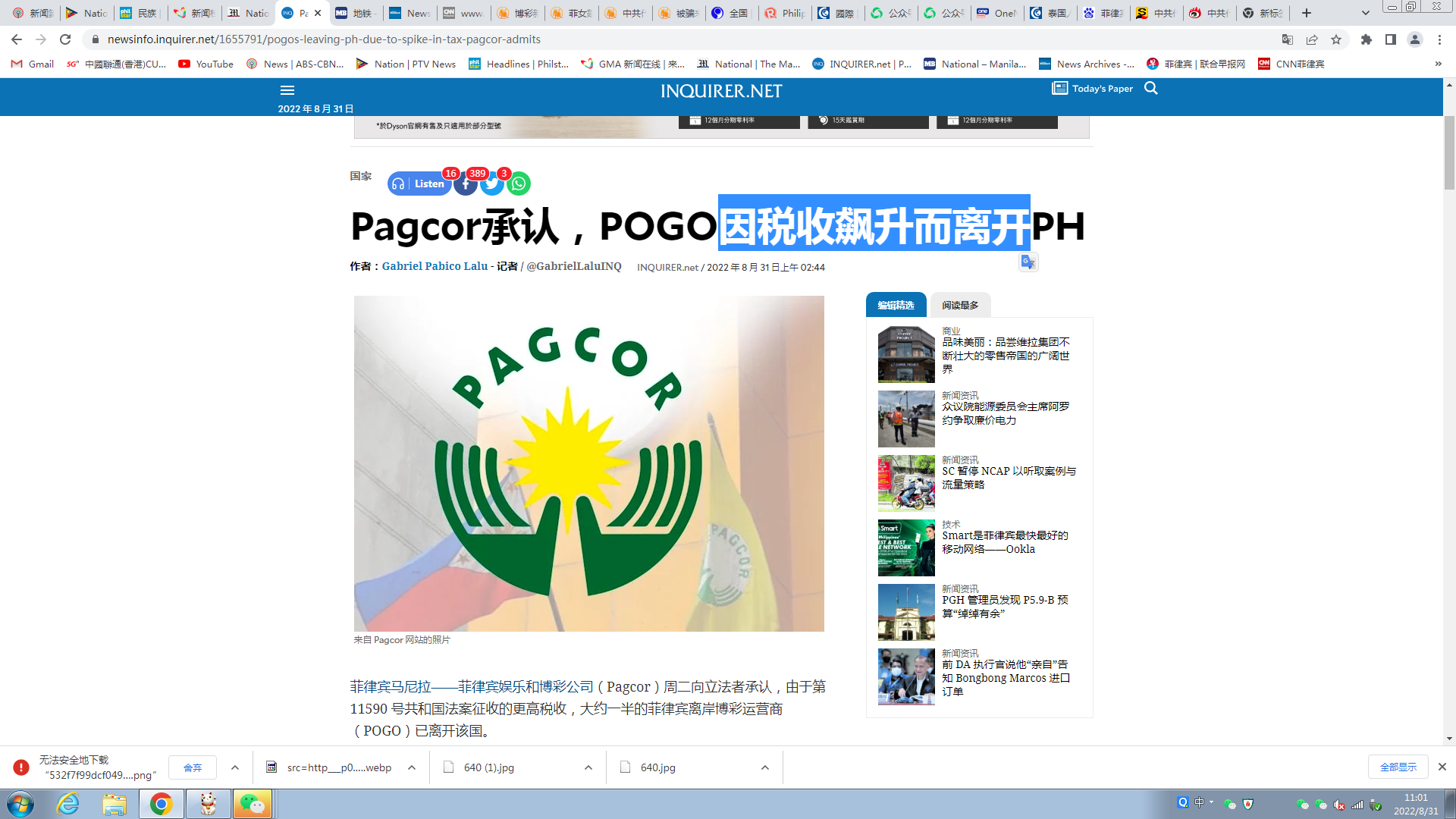The image size is (1456, 819).
Task: Open Today's Paper link
Action: point(1093,89)
